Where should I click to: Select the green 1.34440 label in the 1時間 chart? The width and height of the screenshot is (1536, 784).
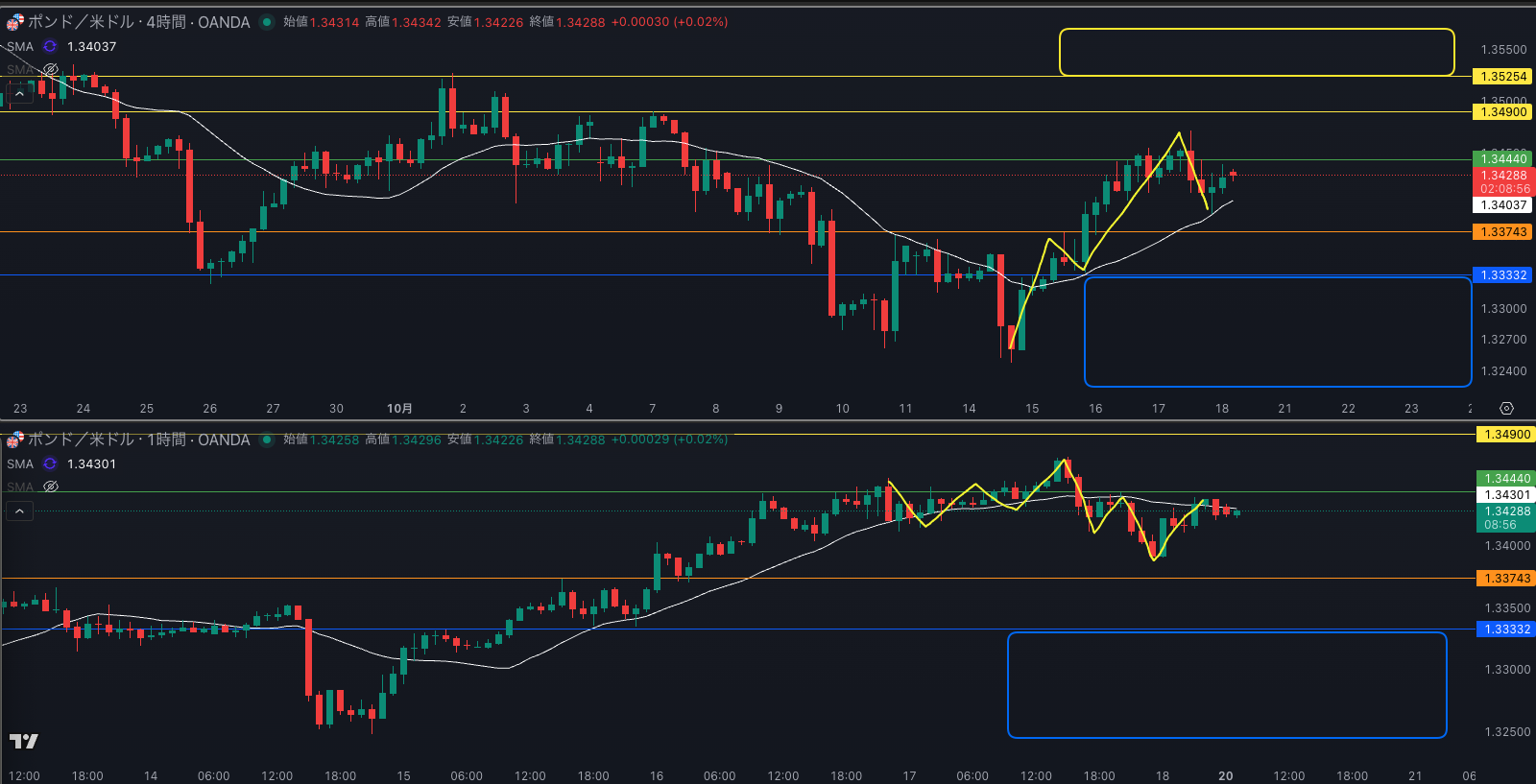coord(1505,479)
